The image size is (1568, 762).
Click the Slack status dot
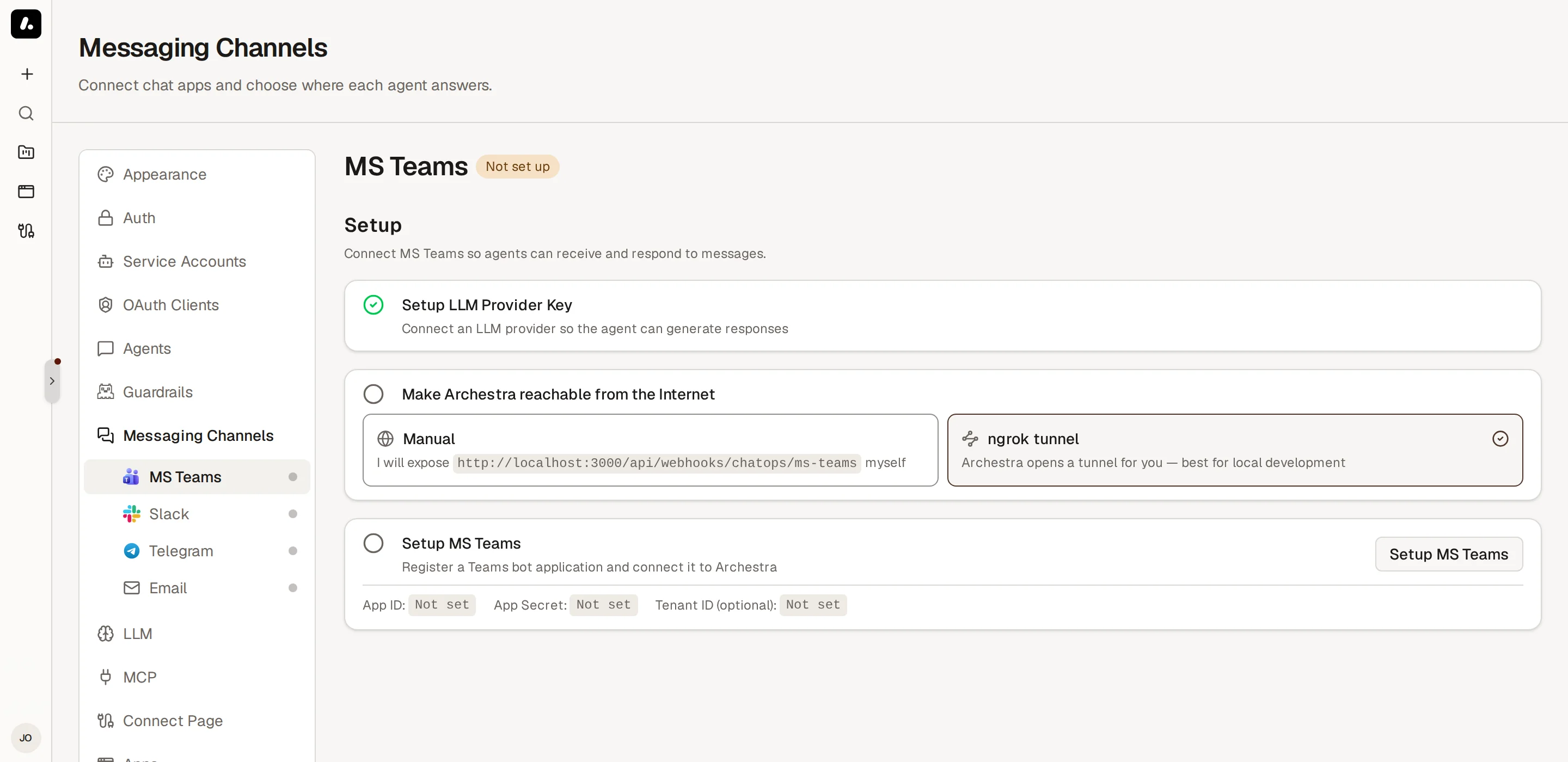click(293, 514)
